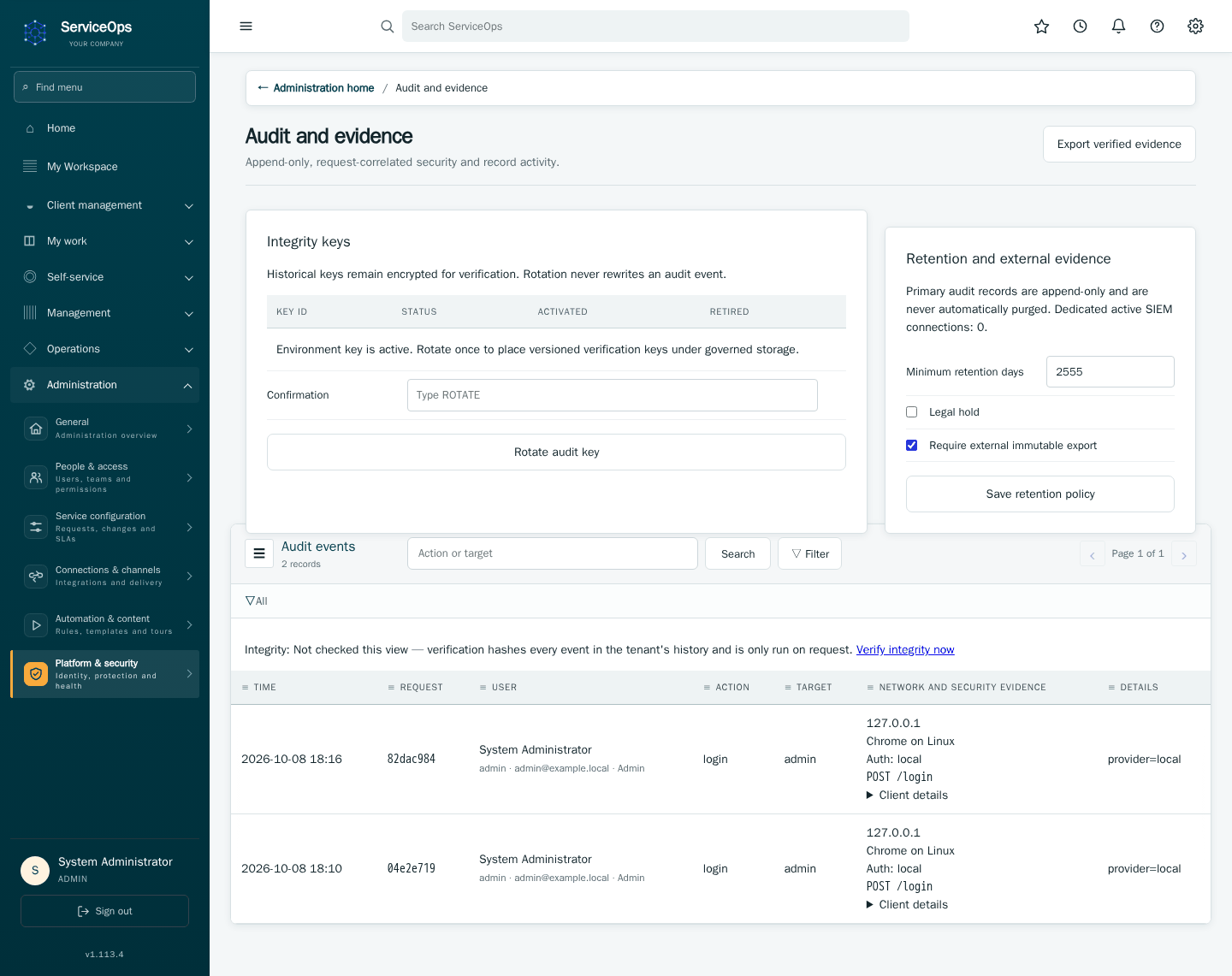Click Rotate audit key button
This screenshot has width=1232, height=976.
(x=556, y=453)
